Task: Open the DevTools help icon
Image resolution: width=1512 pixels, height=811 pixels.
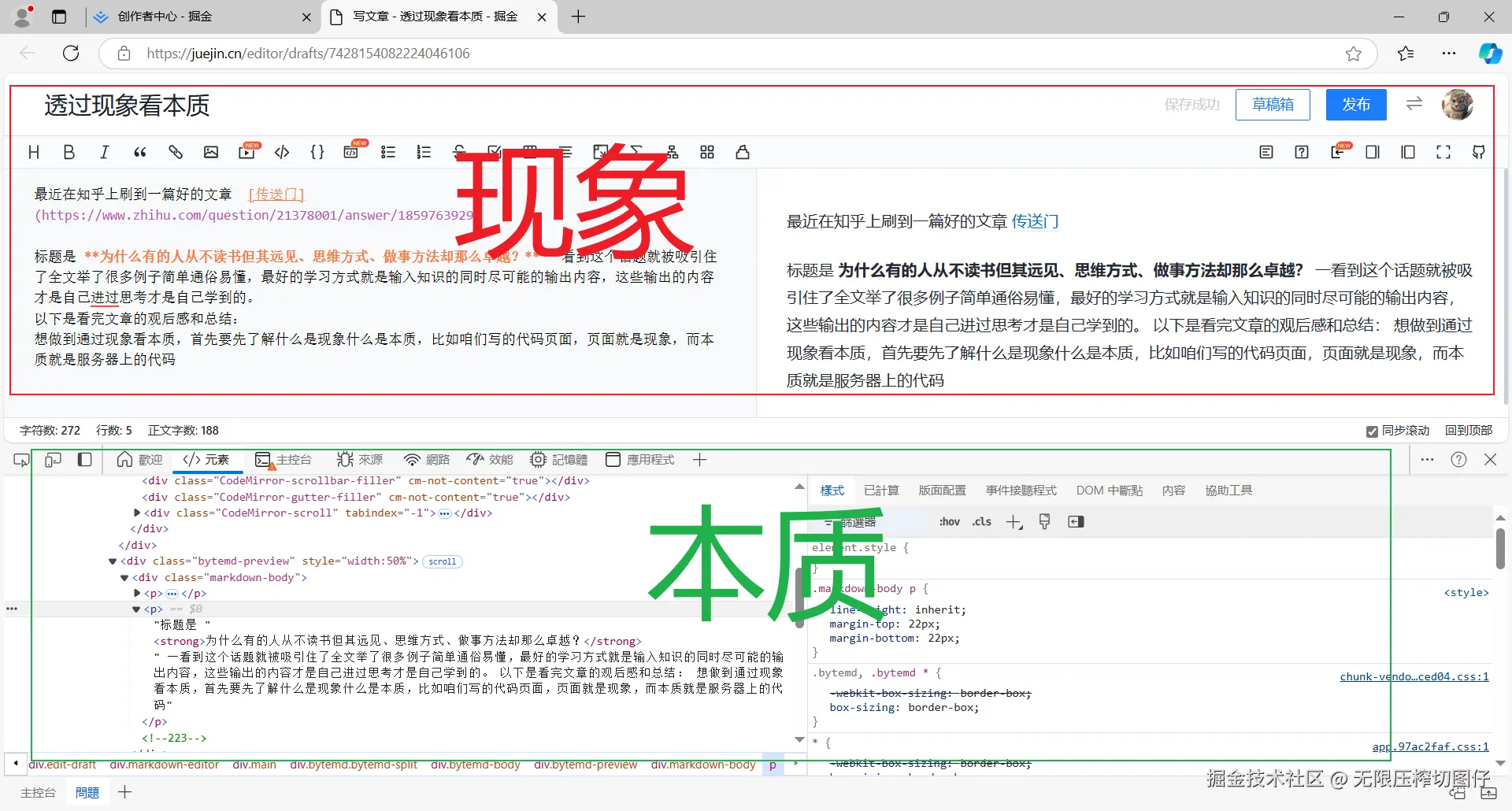Action: click(x=1459, y=460)
